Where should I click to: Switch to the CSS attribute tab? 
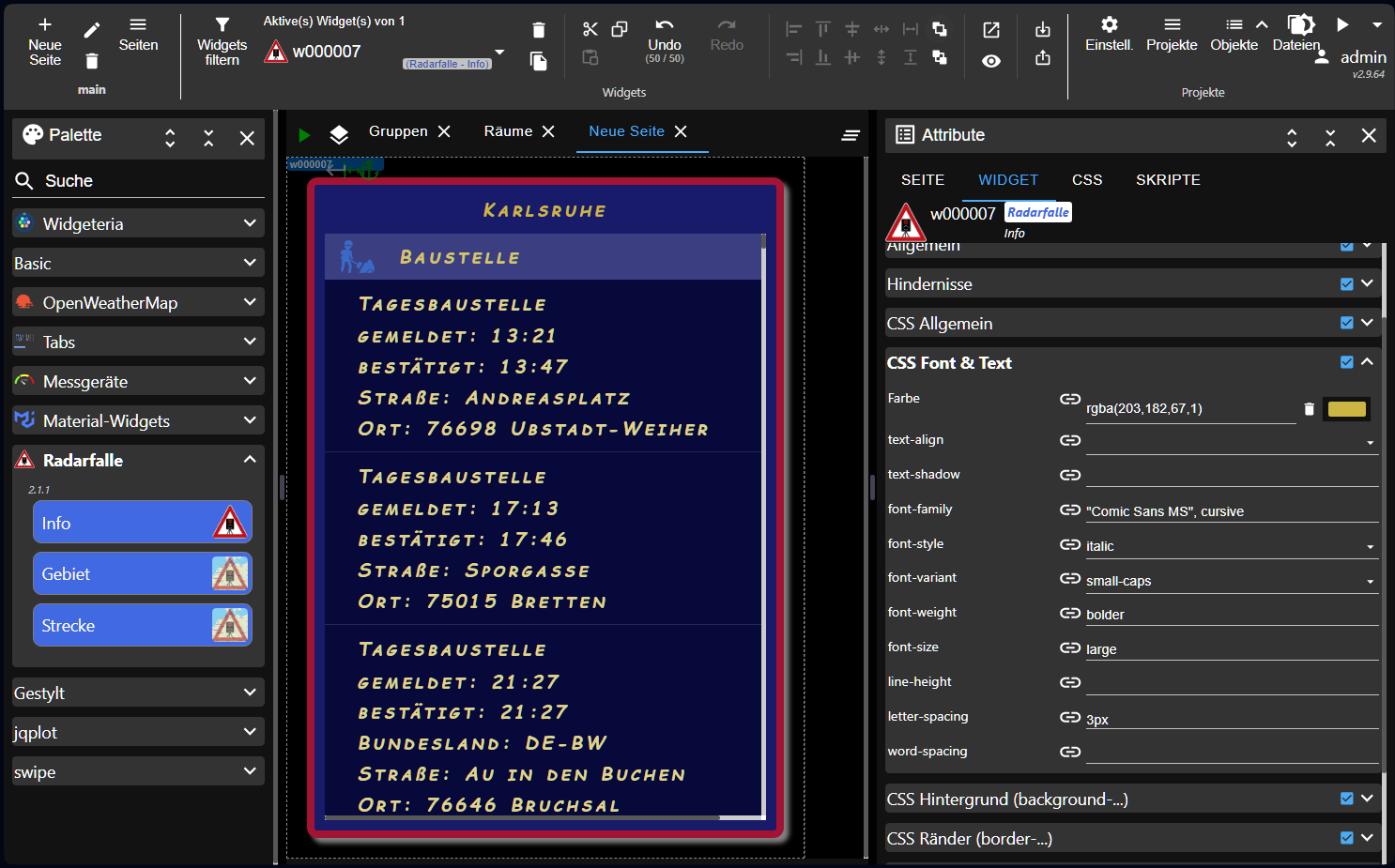pos(1086,179)
